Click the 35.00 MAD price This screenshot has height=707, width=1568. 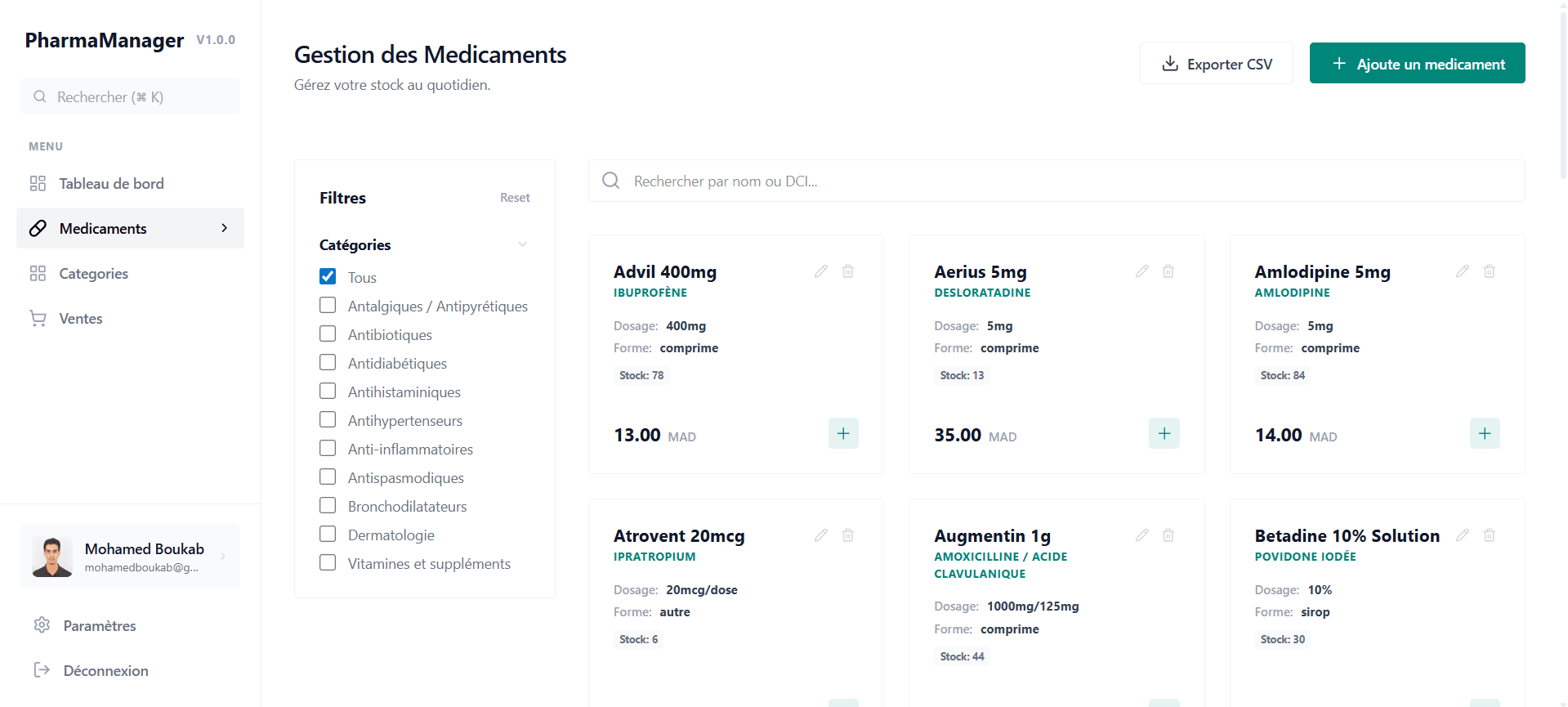[x=976, y=436]
